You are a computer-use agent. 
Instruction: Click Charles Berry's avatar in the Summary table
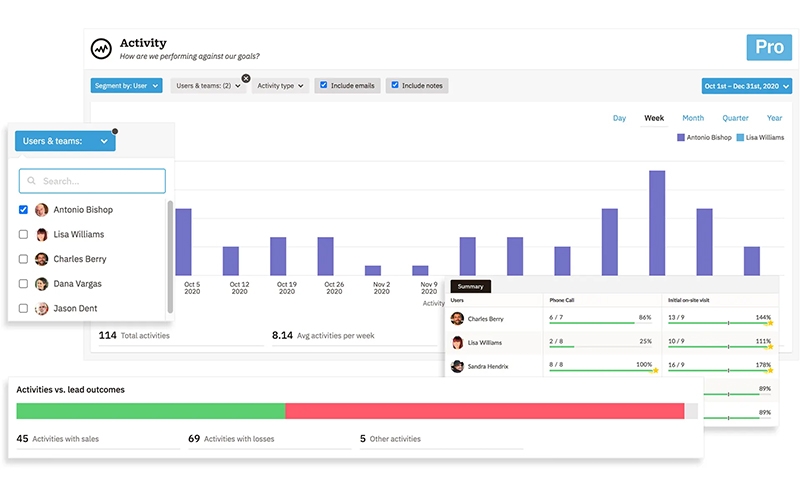(x=457, y=319)
